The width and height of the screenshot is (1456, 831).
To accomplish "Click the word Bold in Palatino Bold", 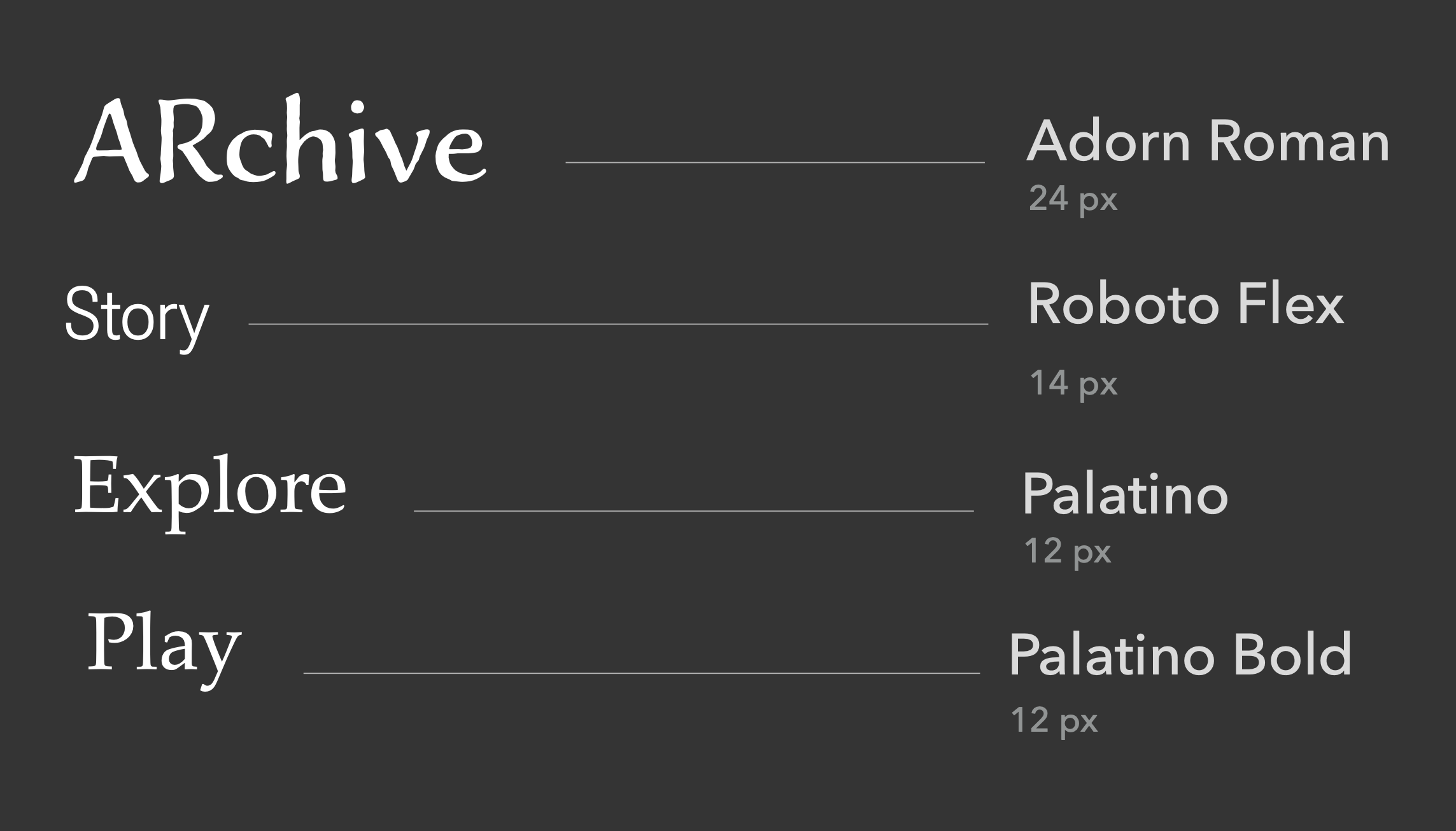I will tap(1292, 655).
